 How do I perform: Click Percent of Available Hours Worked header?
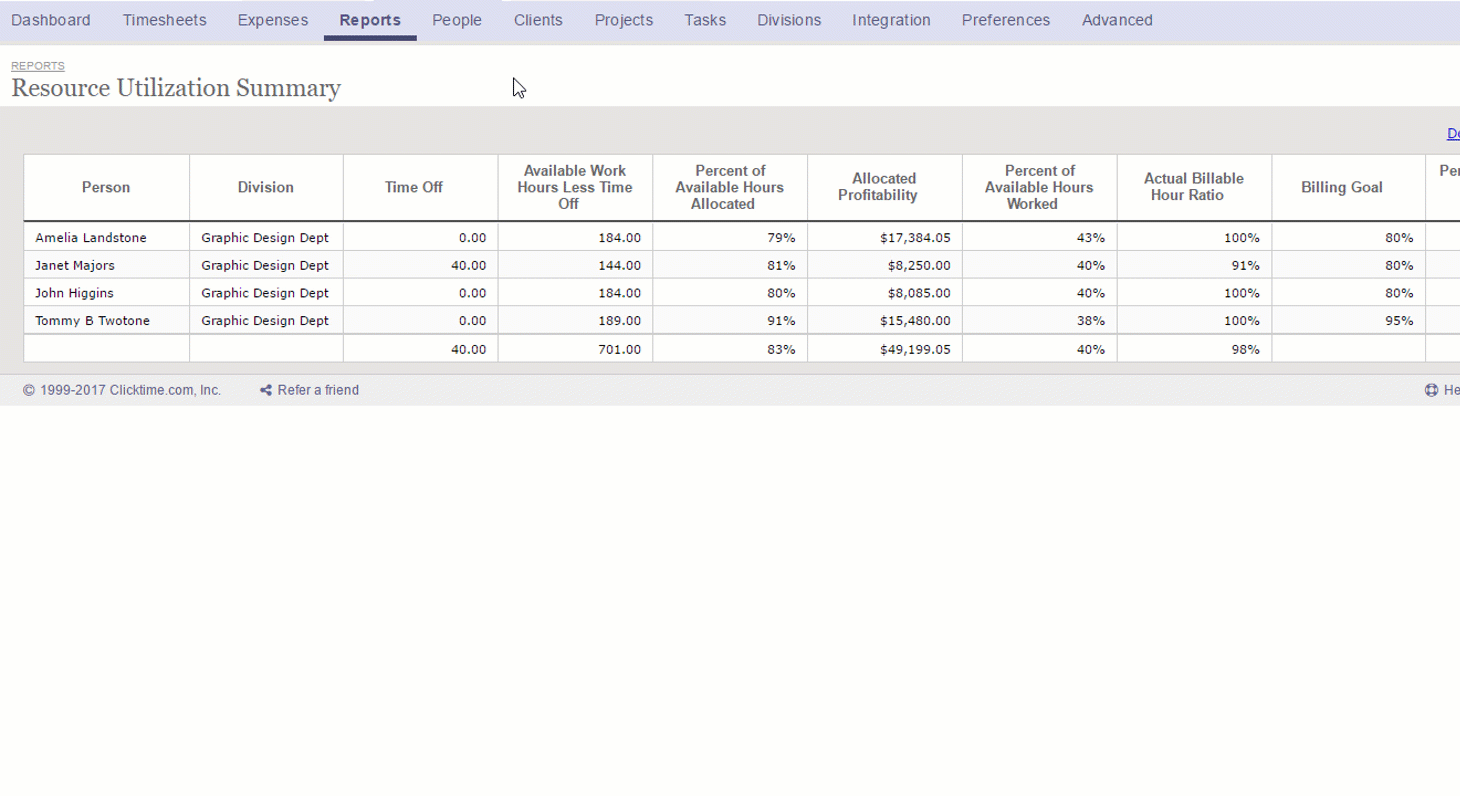point(1039,187)
